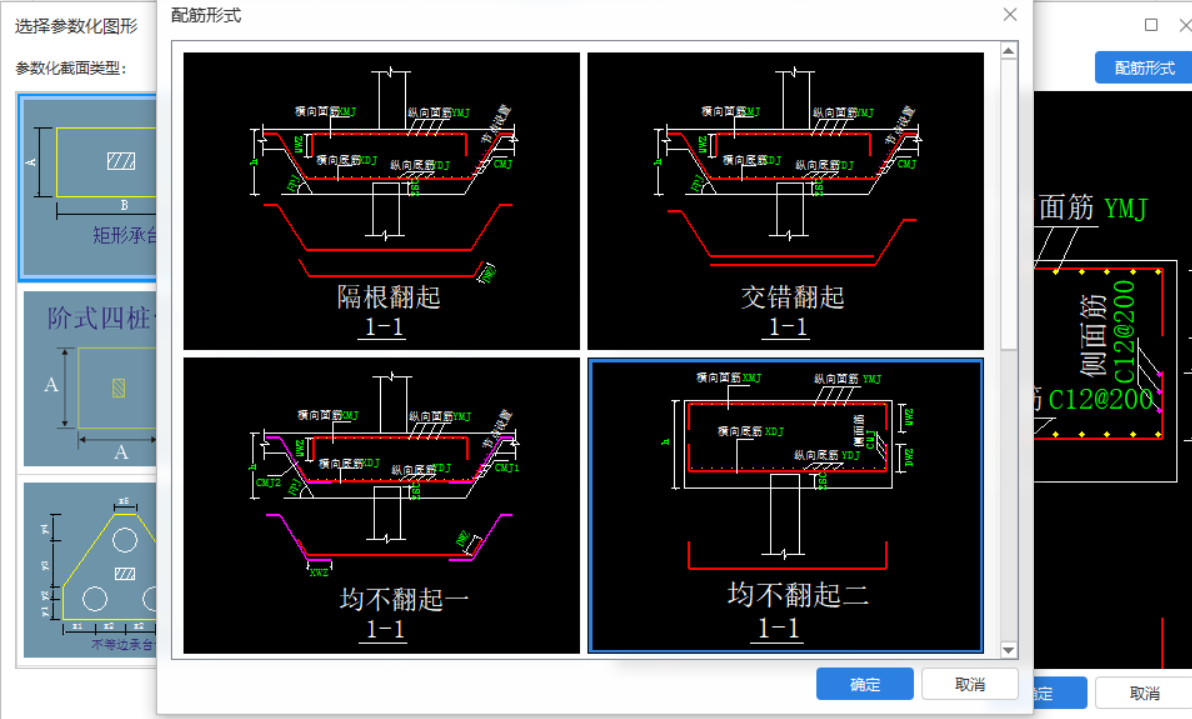1192x719 pixels.
Task: Select the 均不翻起一 reinforcement thumbnail
Action: (x=382, y=505)
